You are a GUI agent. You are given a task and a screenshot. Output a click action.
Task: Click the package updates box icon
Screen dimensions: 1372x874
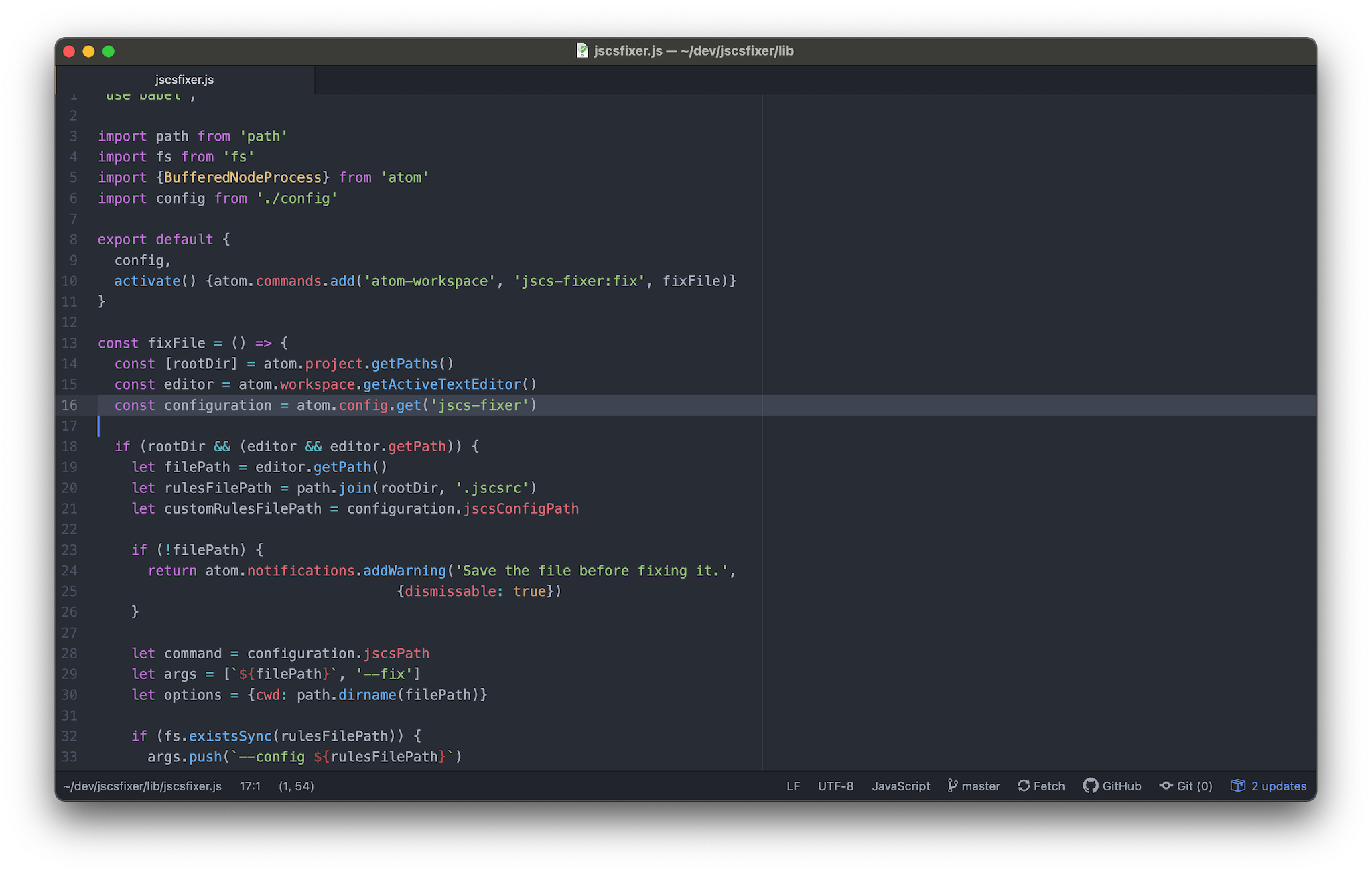tap(1237, 786)
